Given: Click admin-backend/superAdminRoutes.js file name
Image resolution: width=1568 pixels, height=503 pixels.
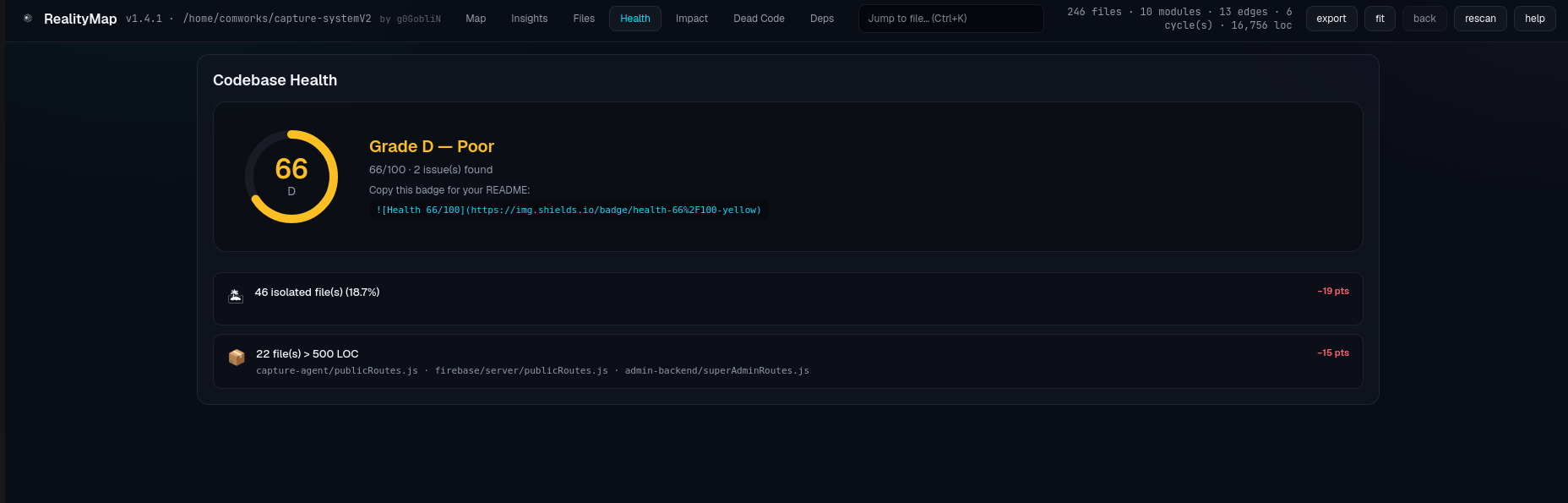Looking at the screenshot, I should (x=717, y=370).
